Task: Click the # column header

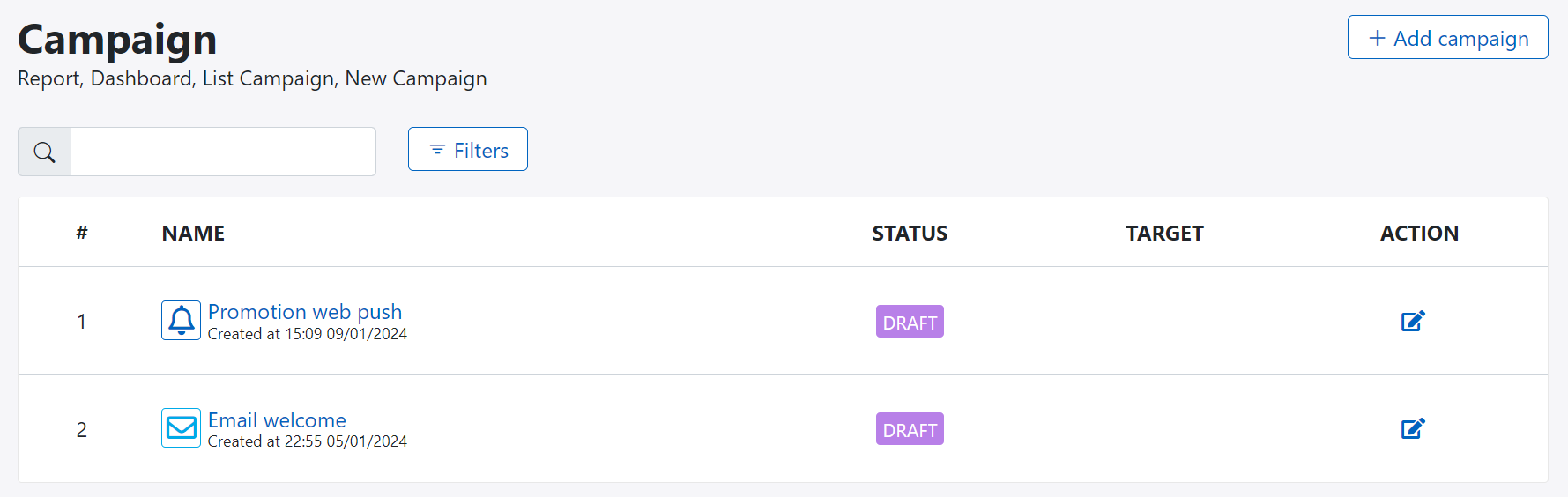Action: 82,233
